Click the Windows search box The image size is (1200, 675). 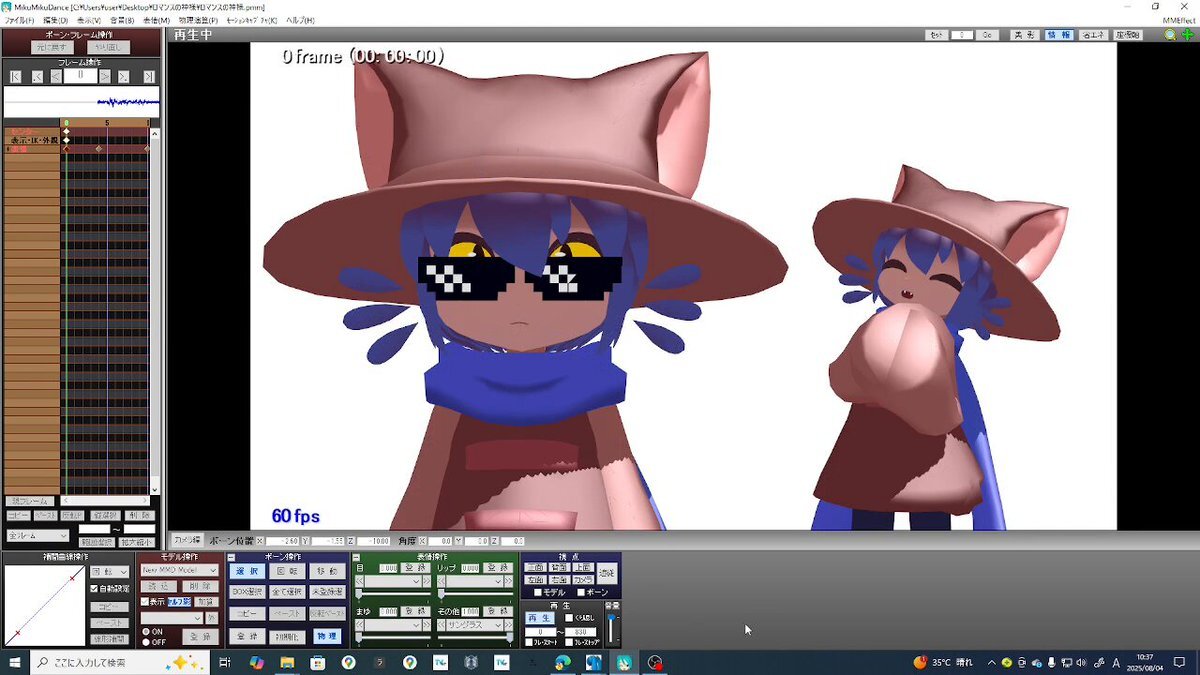click(x=120, y=662)
